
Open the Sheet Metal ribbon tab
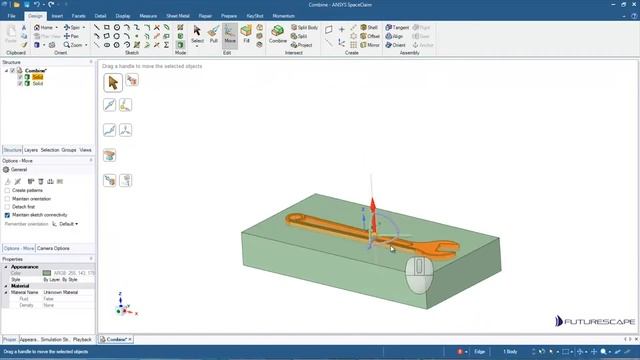point(178,16)
